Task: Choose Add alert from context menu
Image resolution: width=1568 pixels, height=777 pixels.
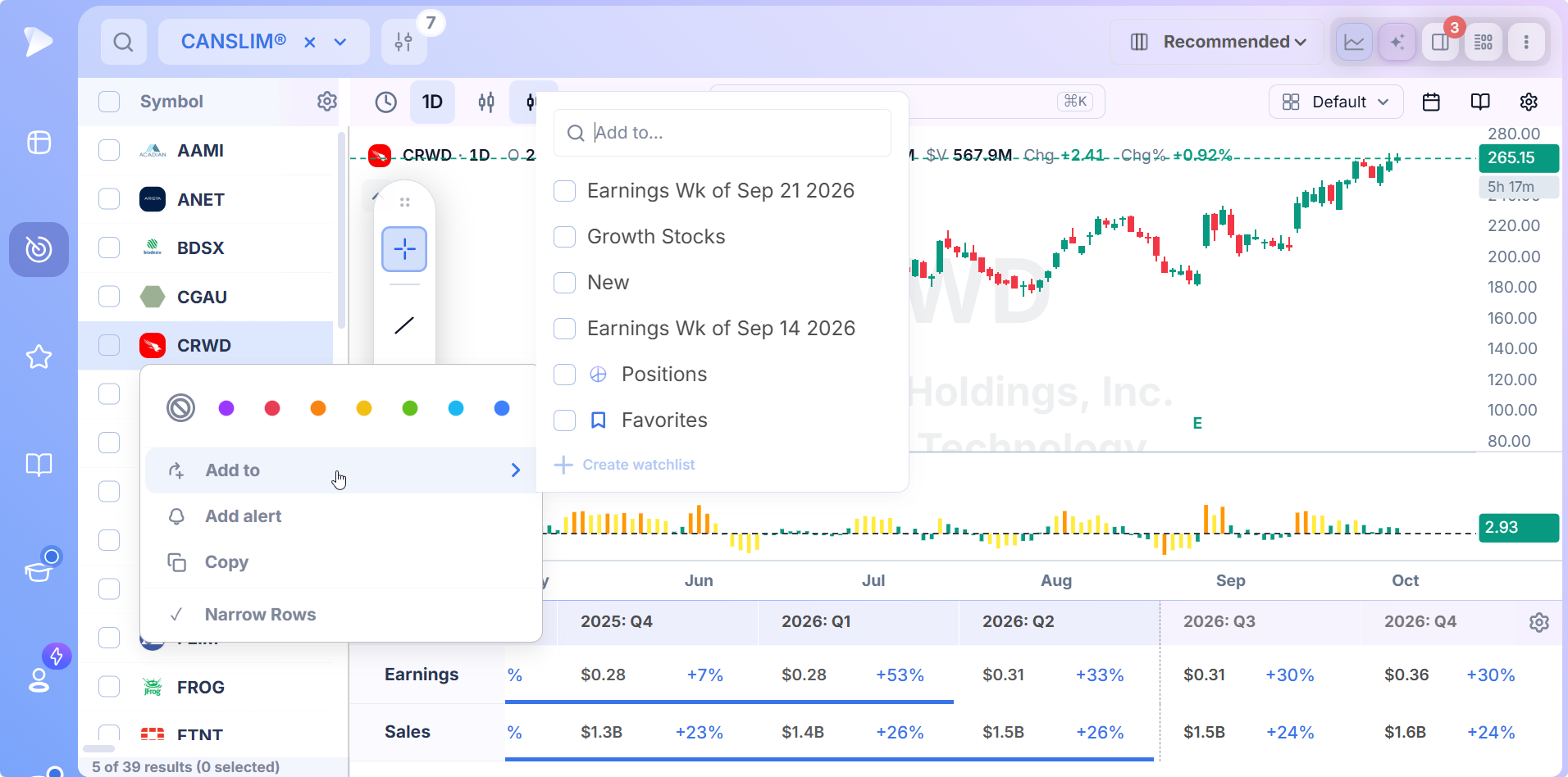Action: (340, 516)
